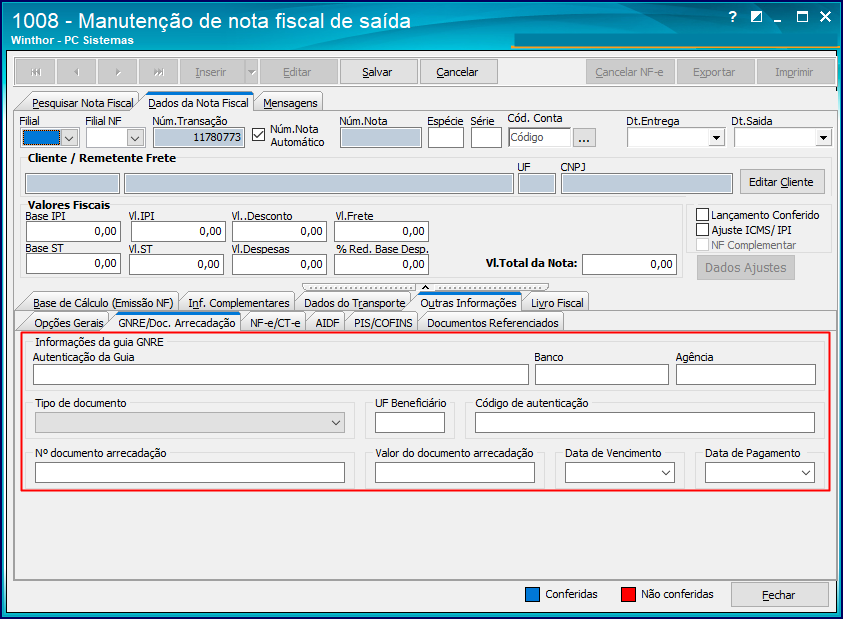Open Livro Fiscal tab
This screenshot has height=619, width=843.
[557, 303]
